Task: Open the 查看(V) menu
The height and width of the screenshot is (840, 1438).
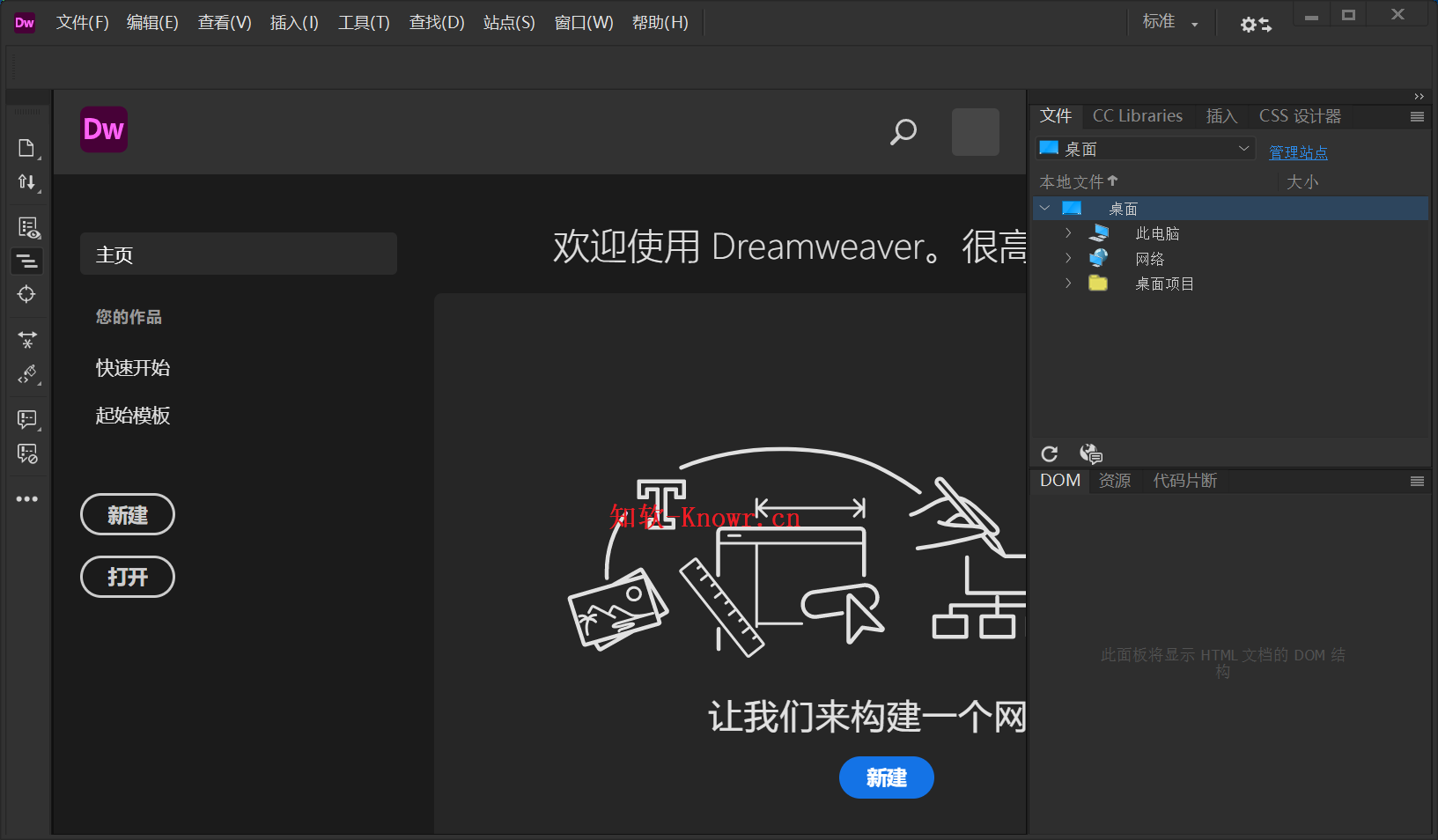Action: click(225, 23)
